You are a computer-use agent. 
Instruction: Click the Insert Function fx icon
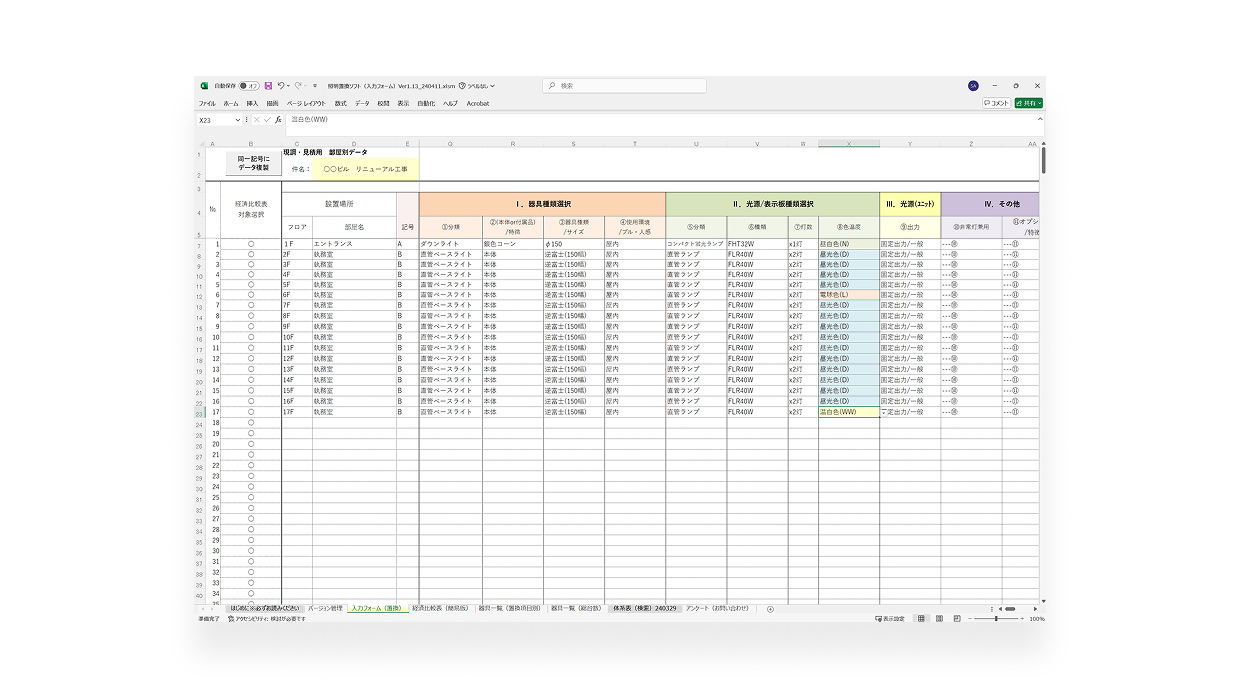point(279,120)
